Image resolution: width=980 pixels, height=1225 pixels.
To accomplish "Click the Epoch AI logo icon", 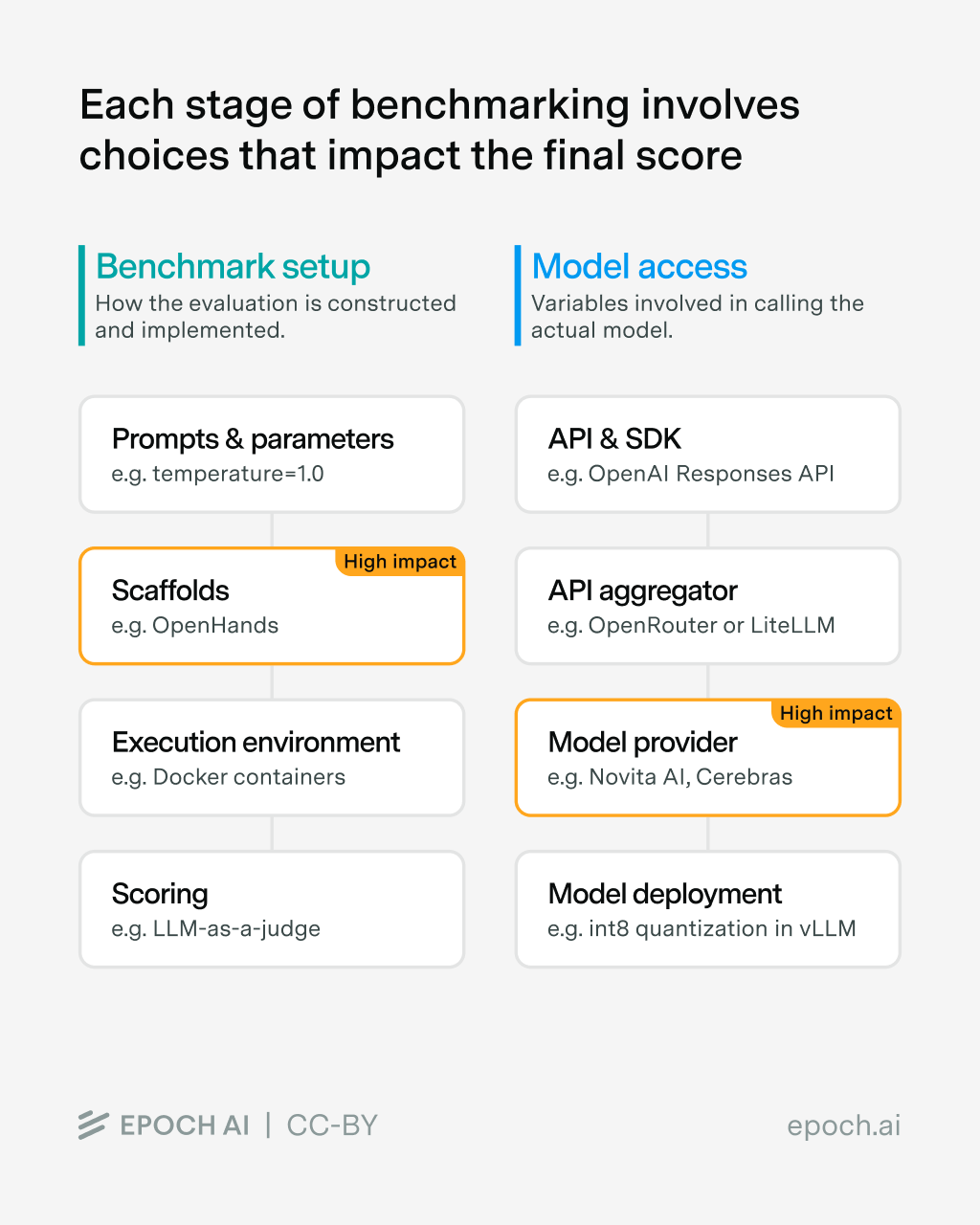I will pyautogui.click(x=93, y=1125).
